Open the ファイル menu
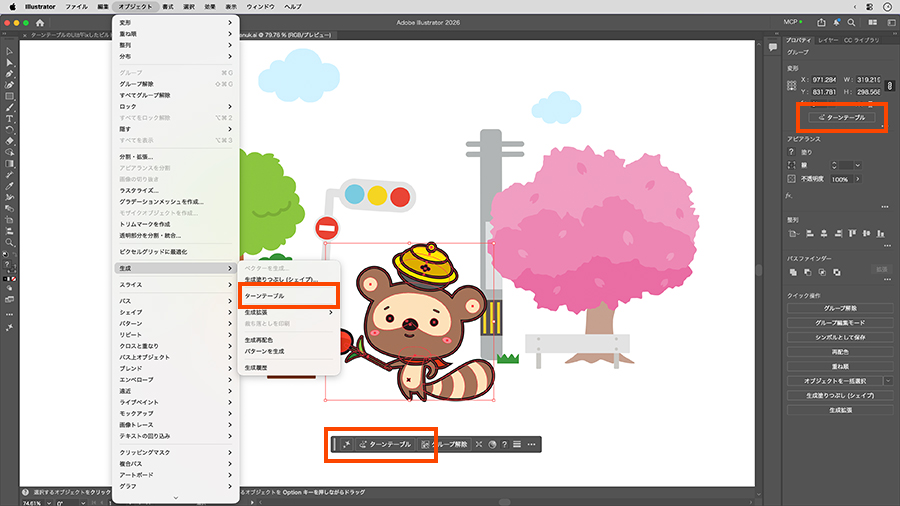 pos(76,7)
